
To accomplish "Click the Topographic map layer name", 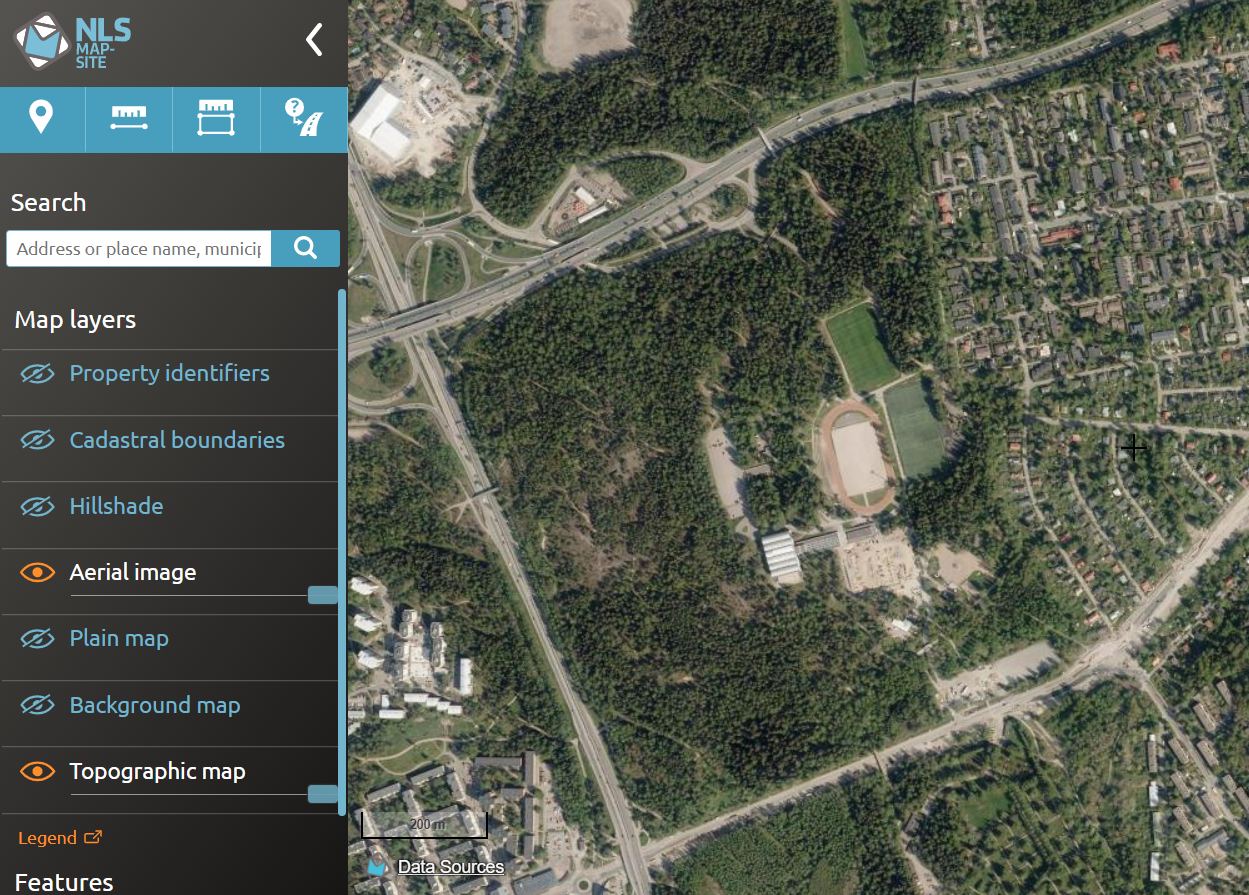I will [x=157, y=771].
